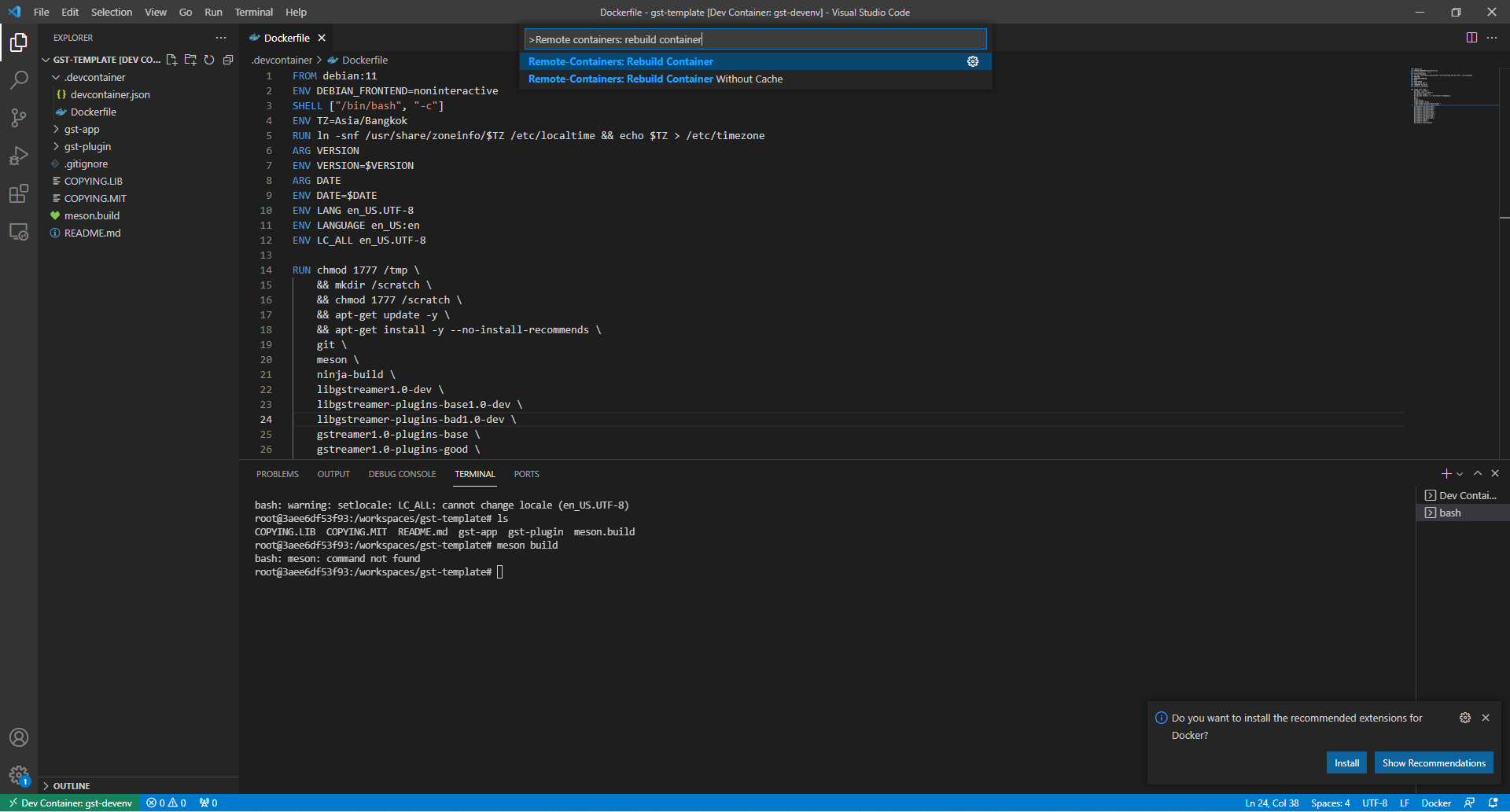Collapse all folders in Explorer
This screenshot has height=812, width=1510.
point(228,60)
